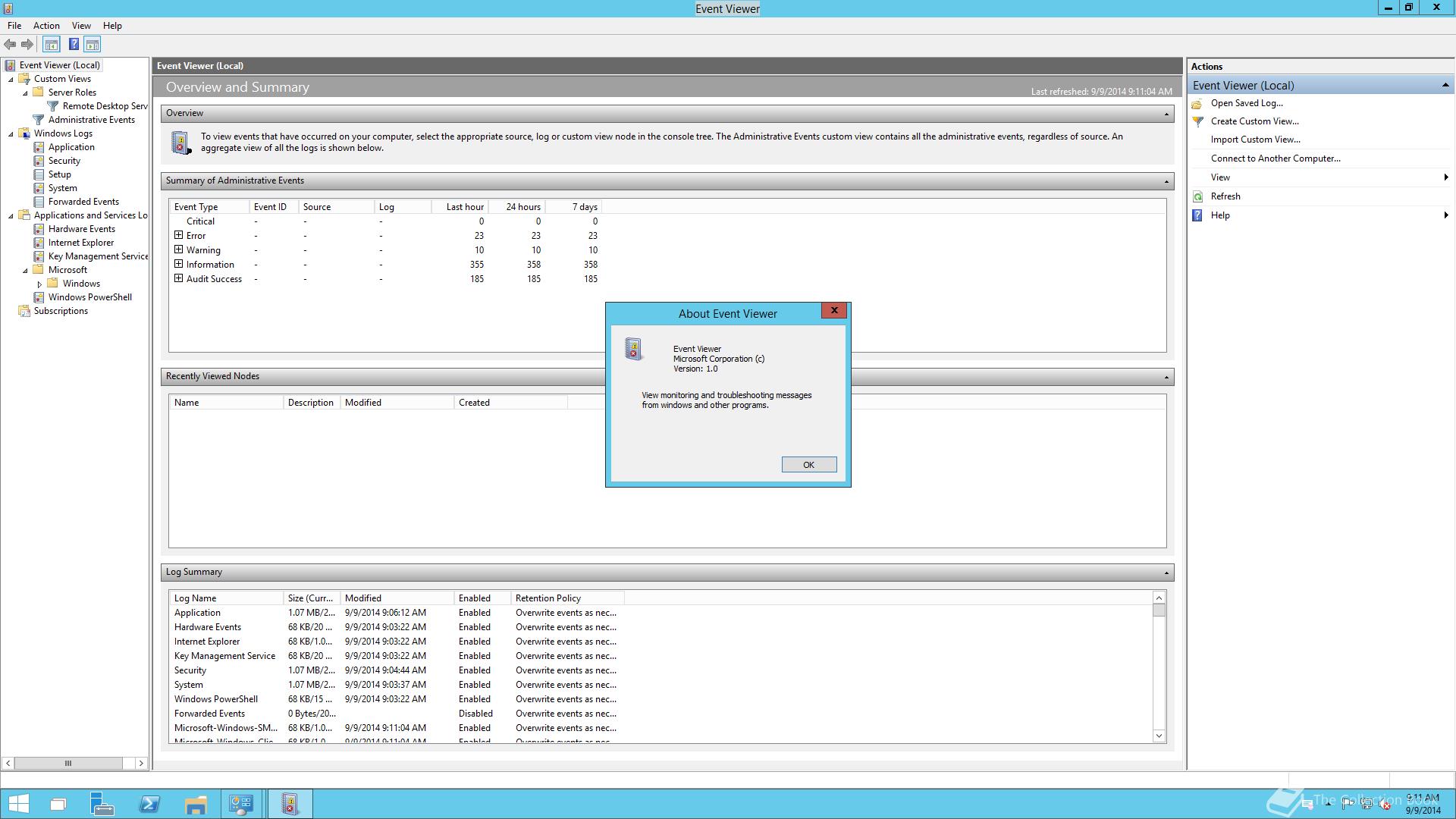Click Event Viewer icon in About dialog
This screenshot has width=1456, height=819.
[634, 349]
